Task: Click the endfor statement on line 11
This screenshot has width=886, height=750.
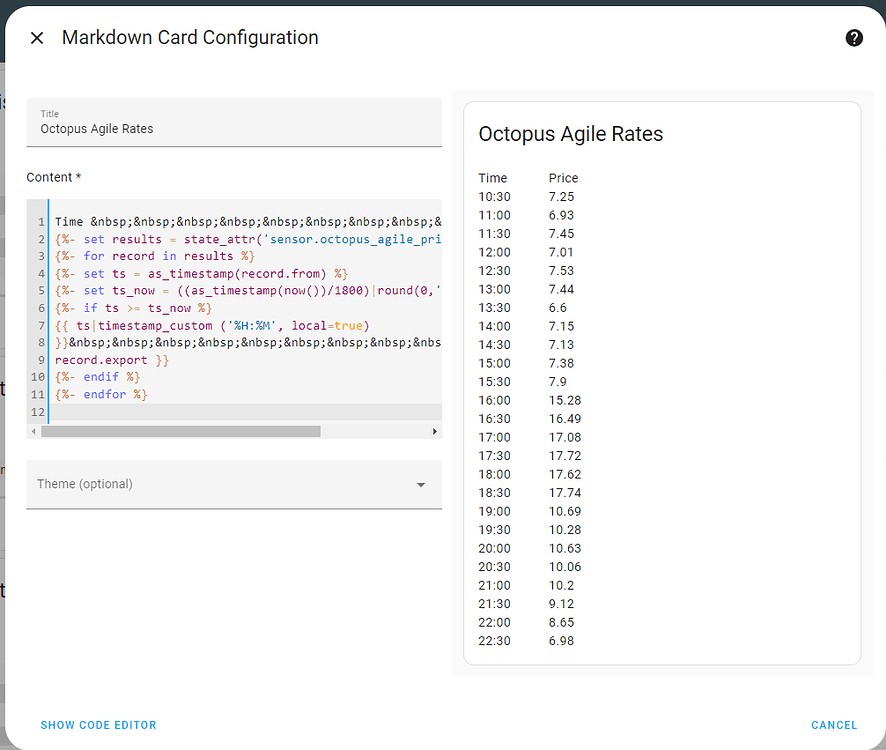Action: [x=103, y=394]
